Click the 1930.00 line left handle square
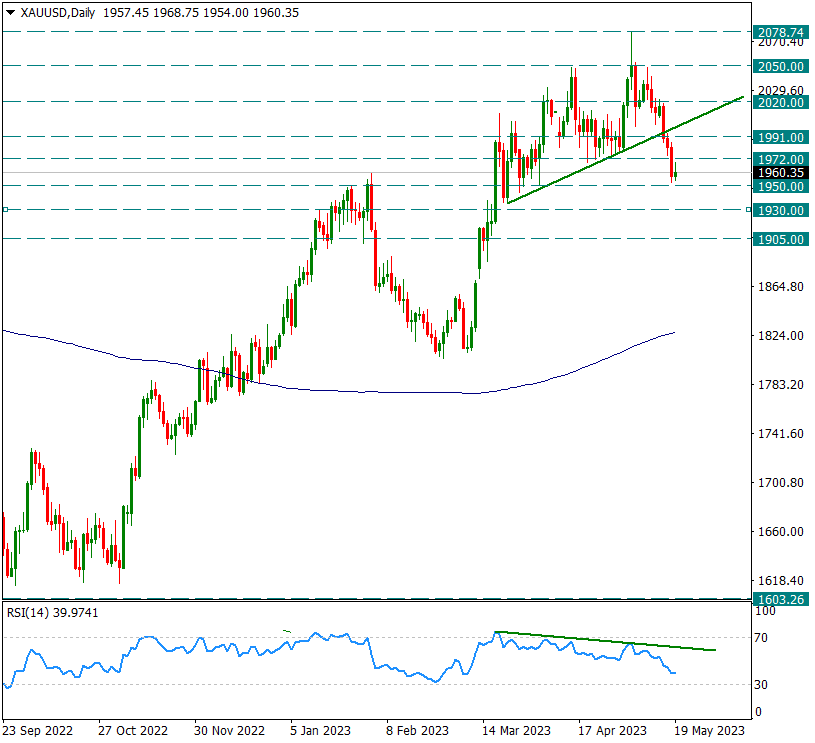This screenshot has width=815, height=743. tap(5, 210)
